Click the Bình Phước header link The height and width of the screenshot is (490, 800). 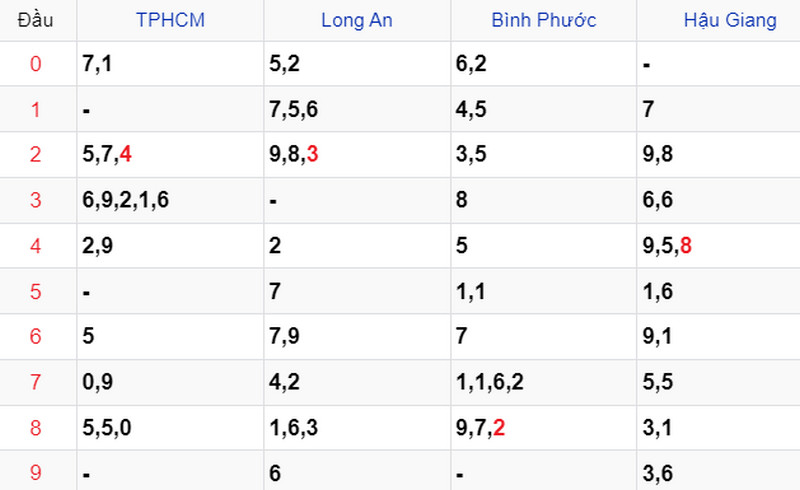click(x=543, y=20)
